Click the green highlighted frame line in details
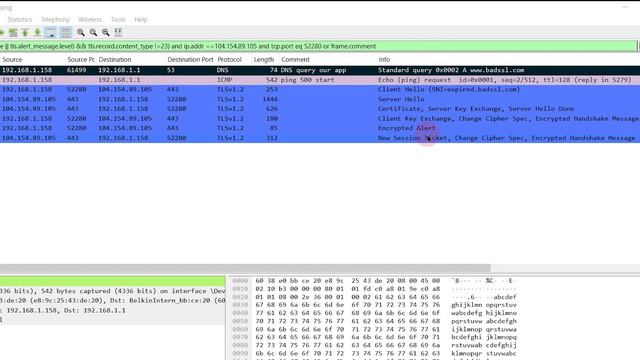Viewport: 640px width, 360px height. pyautogui.click(x=112, y=281)
